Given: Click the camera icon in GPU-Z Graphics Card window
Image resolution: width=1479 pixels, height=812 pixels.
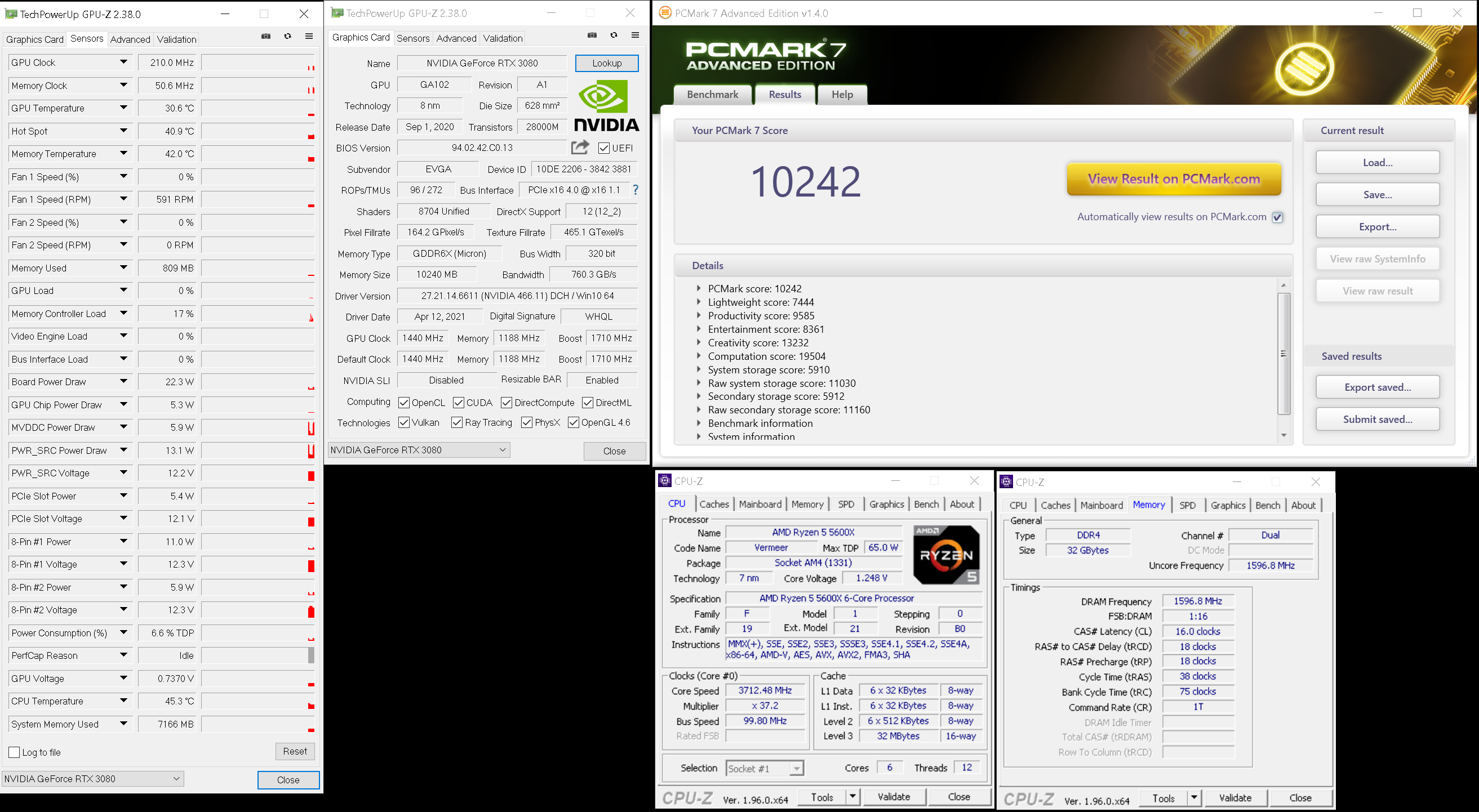Looking at the screenshot, I should pyautogui.click(x=592, y=35).
